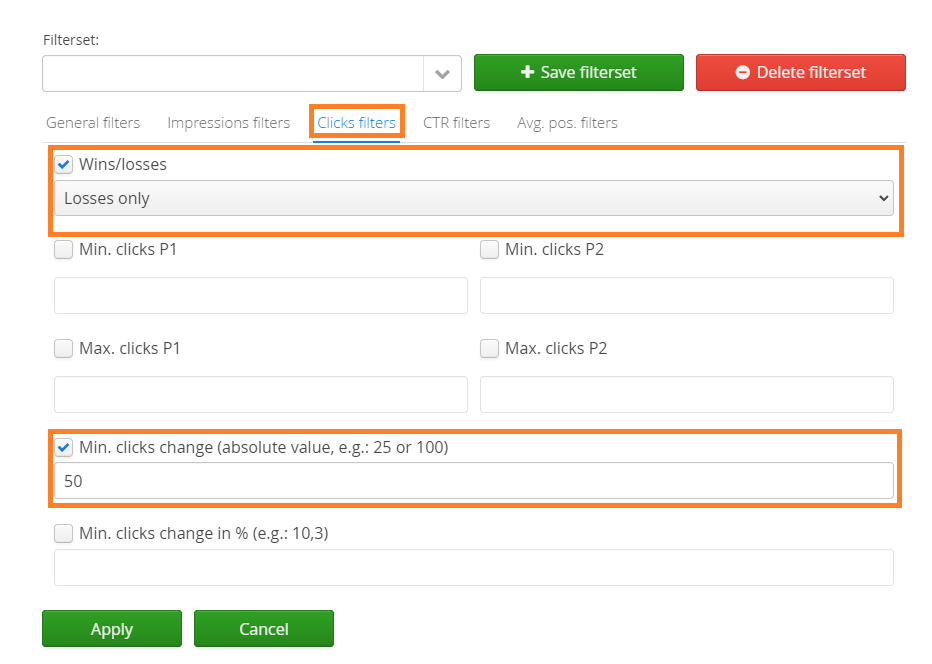Expand the Filterset dropdown arrow
The width and height of the screenshot is (932, 664).
coord(442,74)
